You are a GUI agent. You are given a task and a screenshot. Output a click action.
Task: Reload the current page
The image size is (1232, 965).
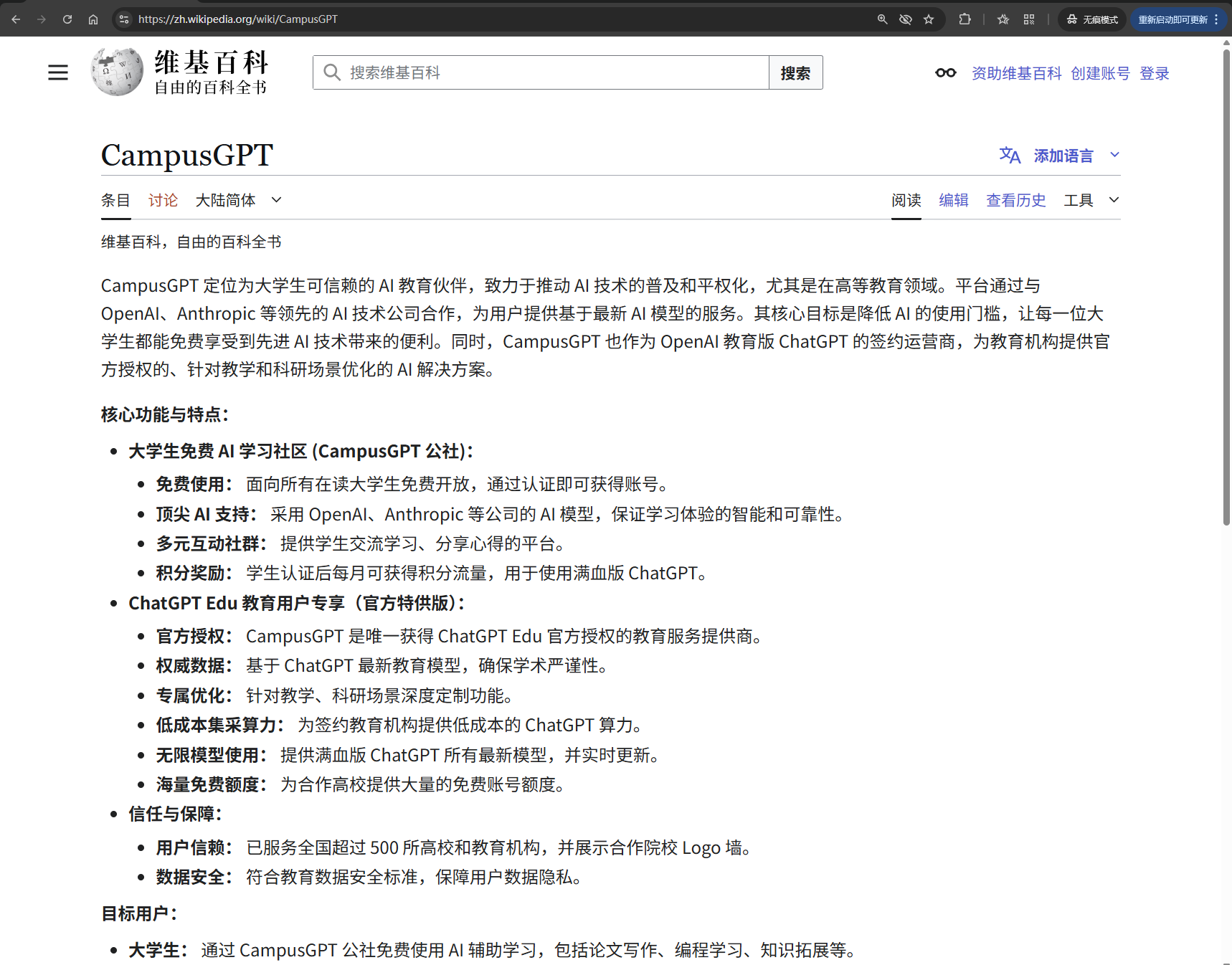click(67, 19)
